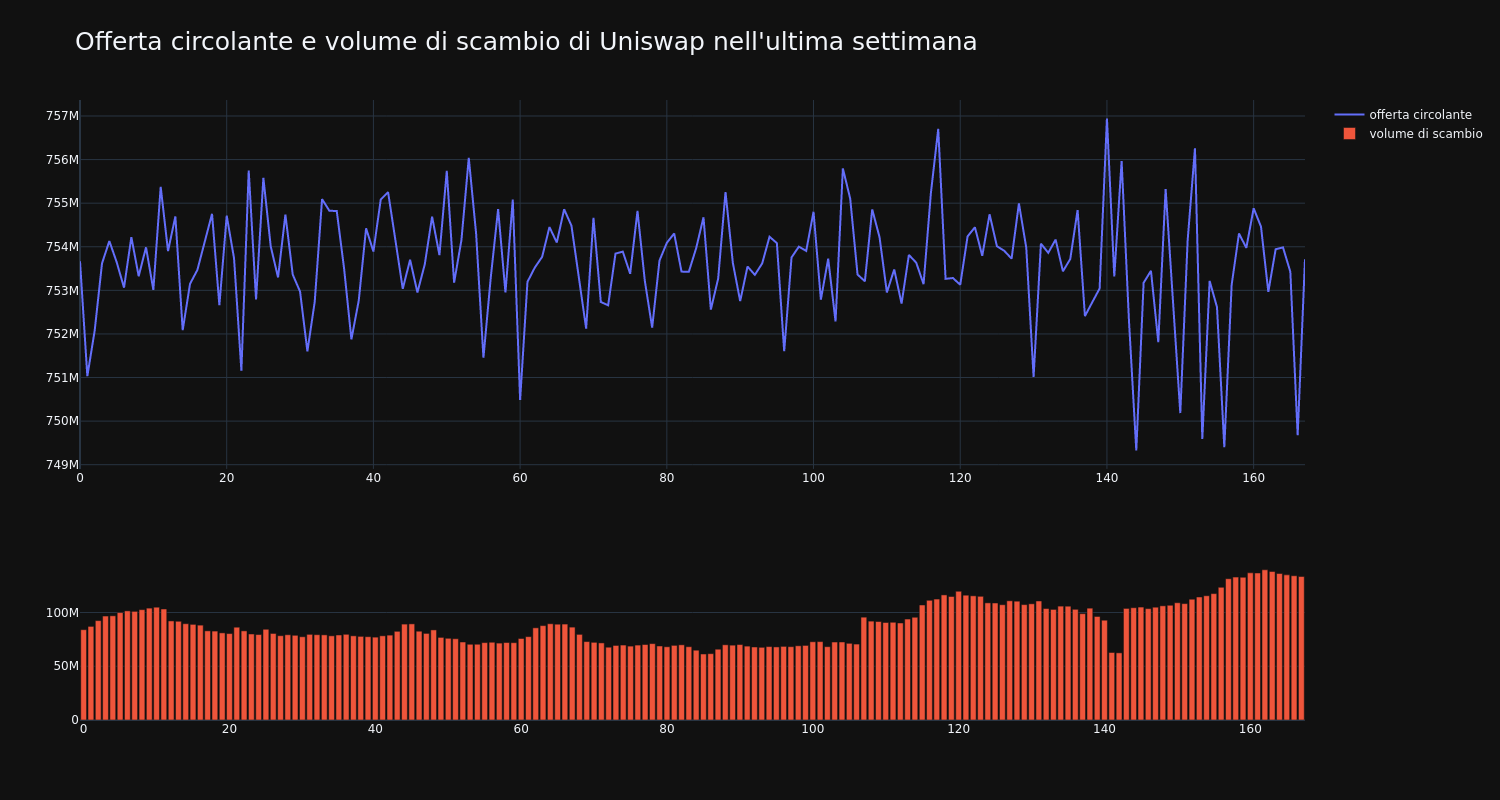Click the 756M y-axis label
Viewport: 1500px width, 800px height.
(x=62, y=160)
